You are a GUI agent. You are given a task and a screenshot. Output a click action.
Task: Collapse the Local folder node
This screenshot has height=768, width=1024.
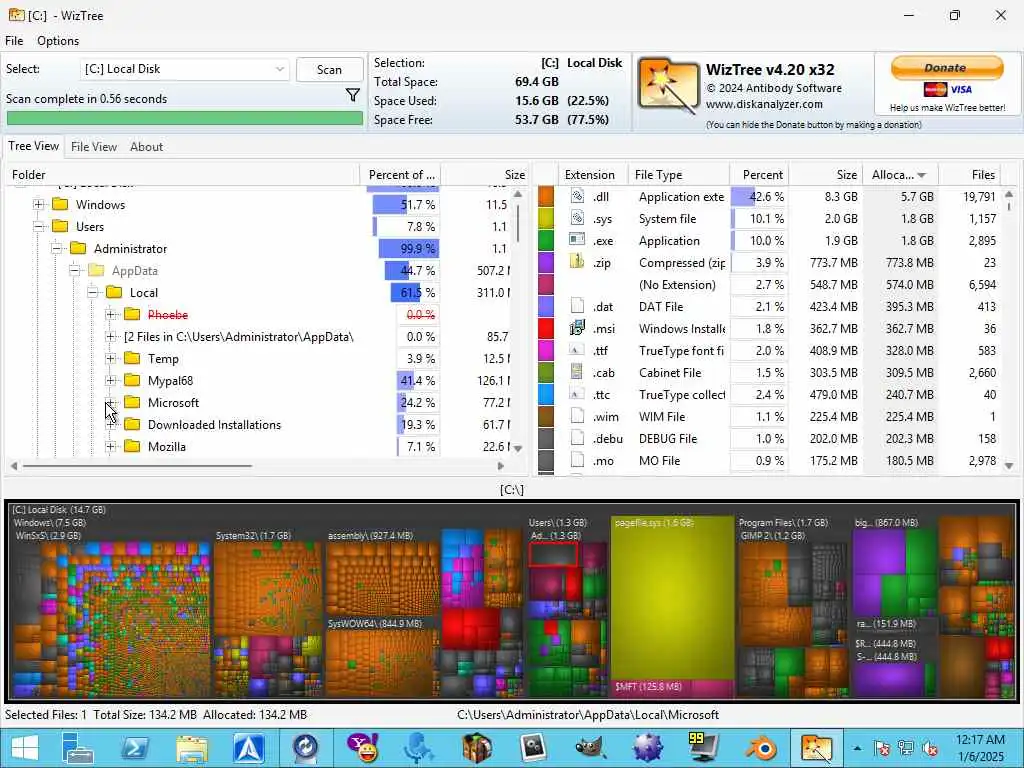93,293
